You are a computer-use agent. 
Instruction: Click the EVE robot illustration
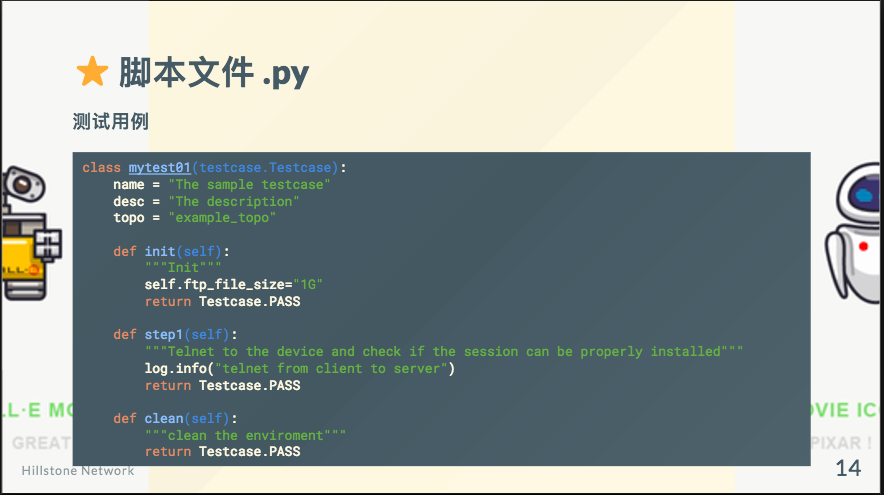tap(854, 233)
